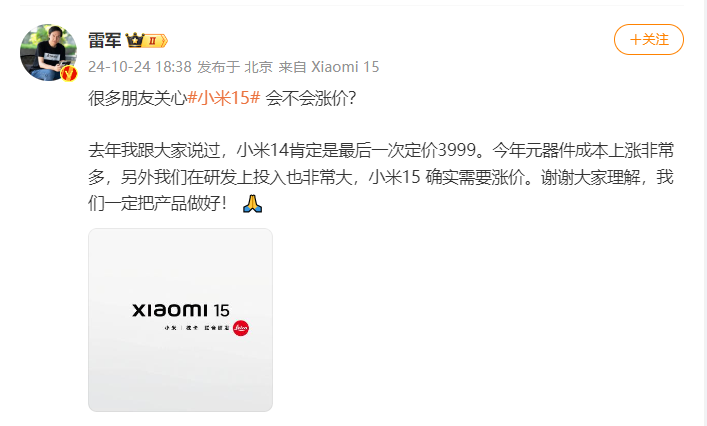Click the red Leica logo in image
The image size is (707, 426).
coord(241,328)
